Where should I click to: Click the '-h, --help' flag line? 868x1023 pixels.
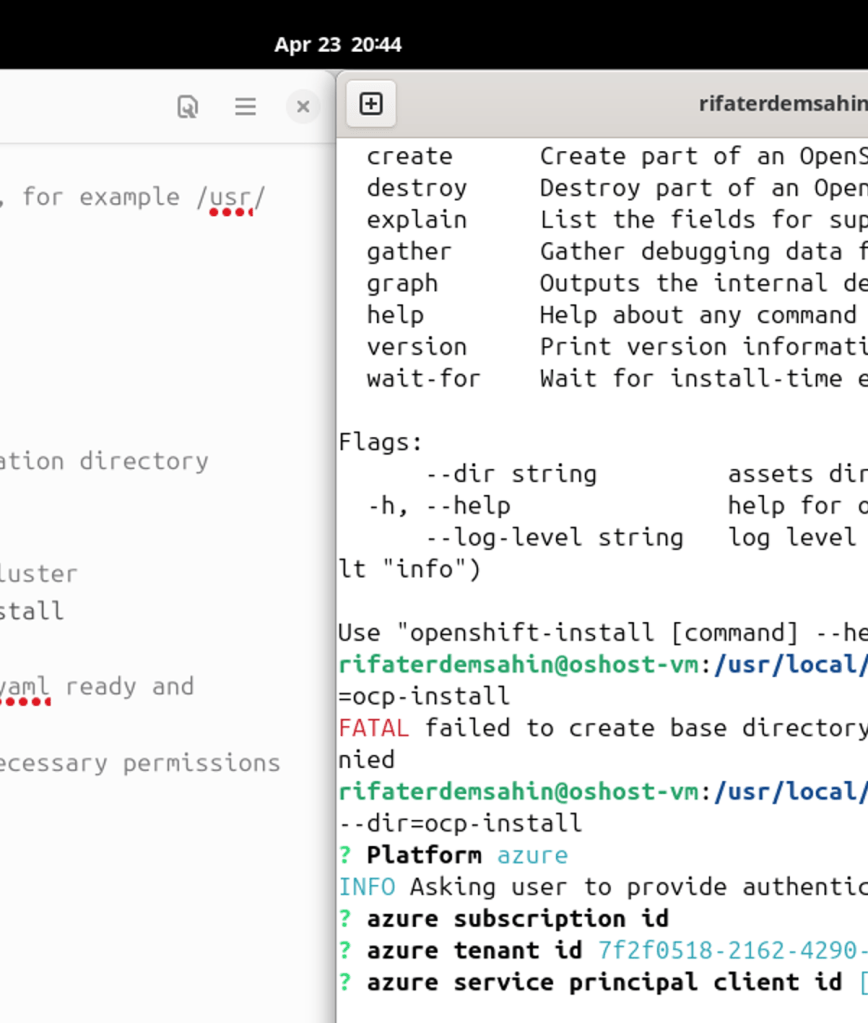(x=439, y=506)
